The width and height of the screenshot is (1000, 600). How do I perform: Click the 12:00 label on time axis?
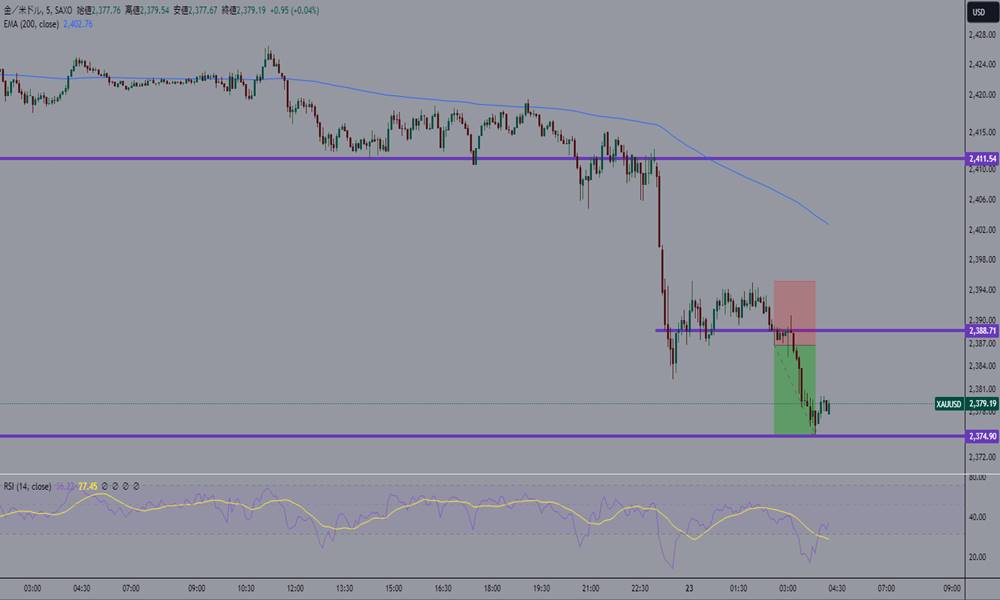coord(294,588)
